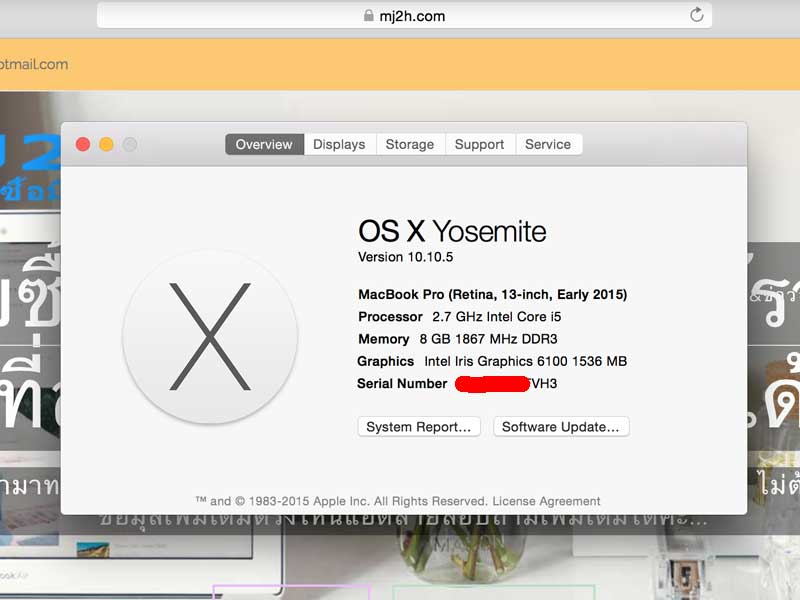Open the Service tab

[548, 144]
